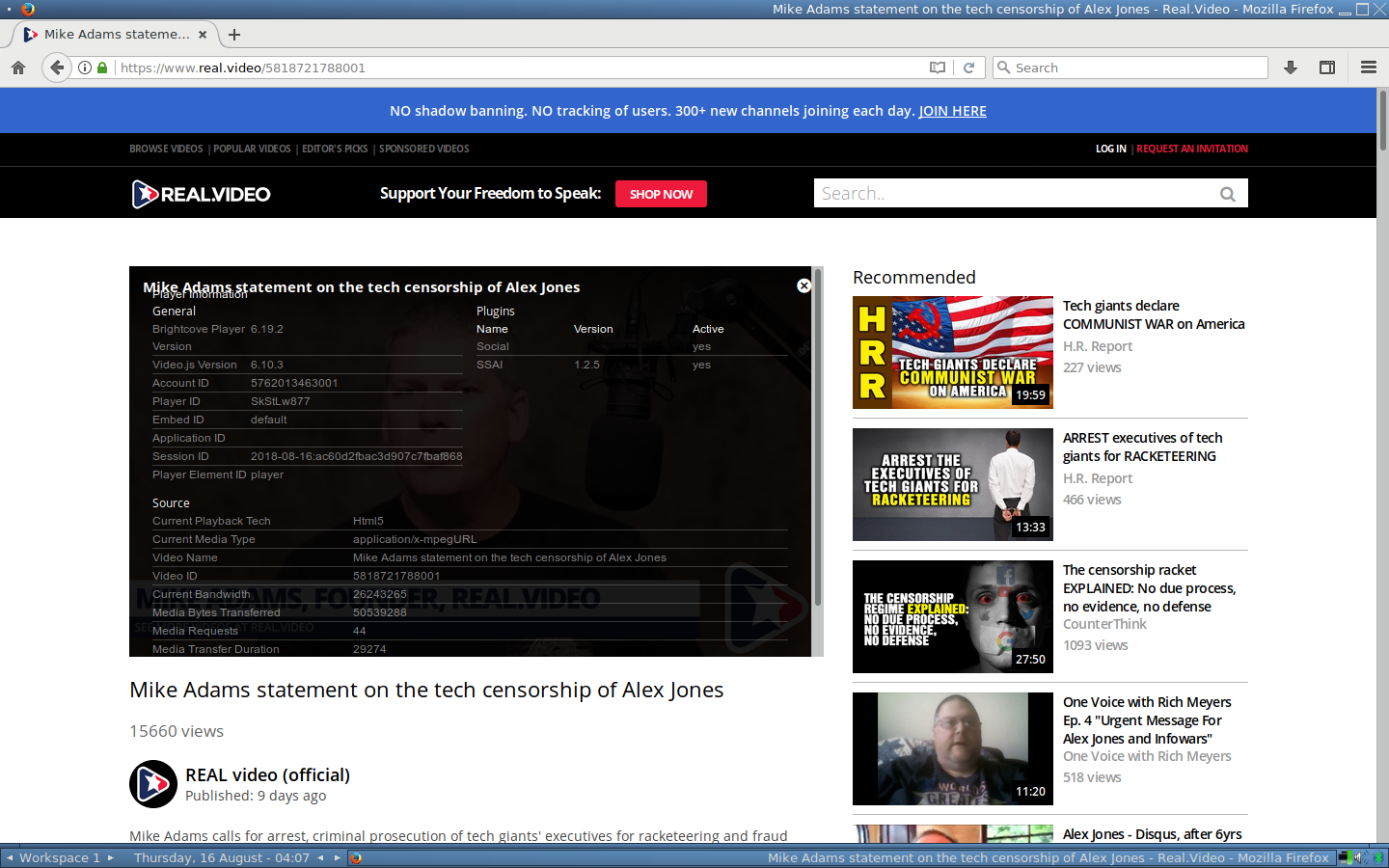Click the volume icon in system tray

pyautogui.click(x=1358, y=857)
